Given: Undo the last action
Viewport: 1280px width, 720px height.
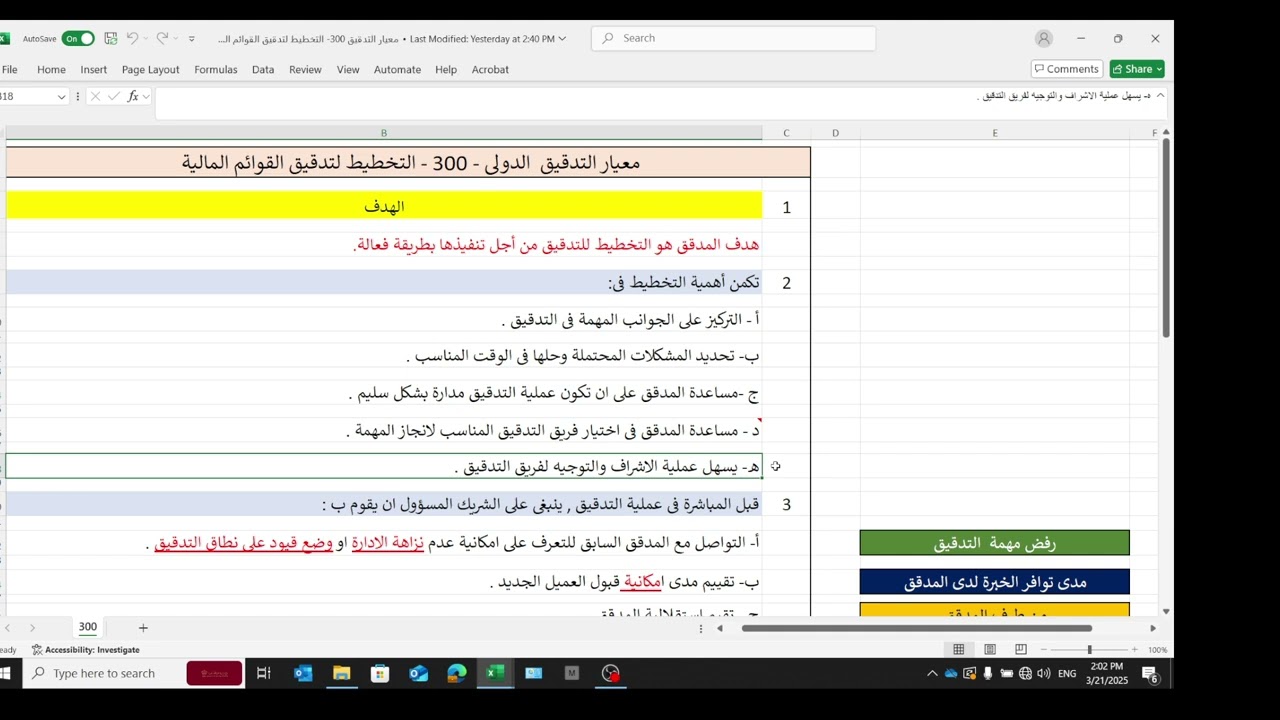Looking at the screenshot, I should 133,39.
